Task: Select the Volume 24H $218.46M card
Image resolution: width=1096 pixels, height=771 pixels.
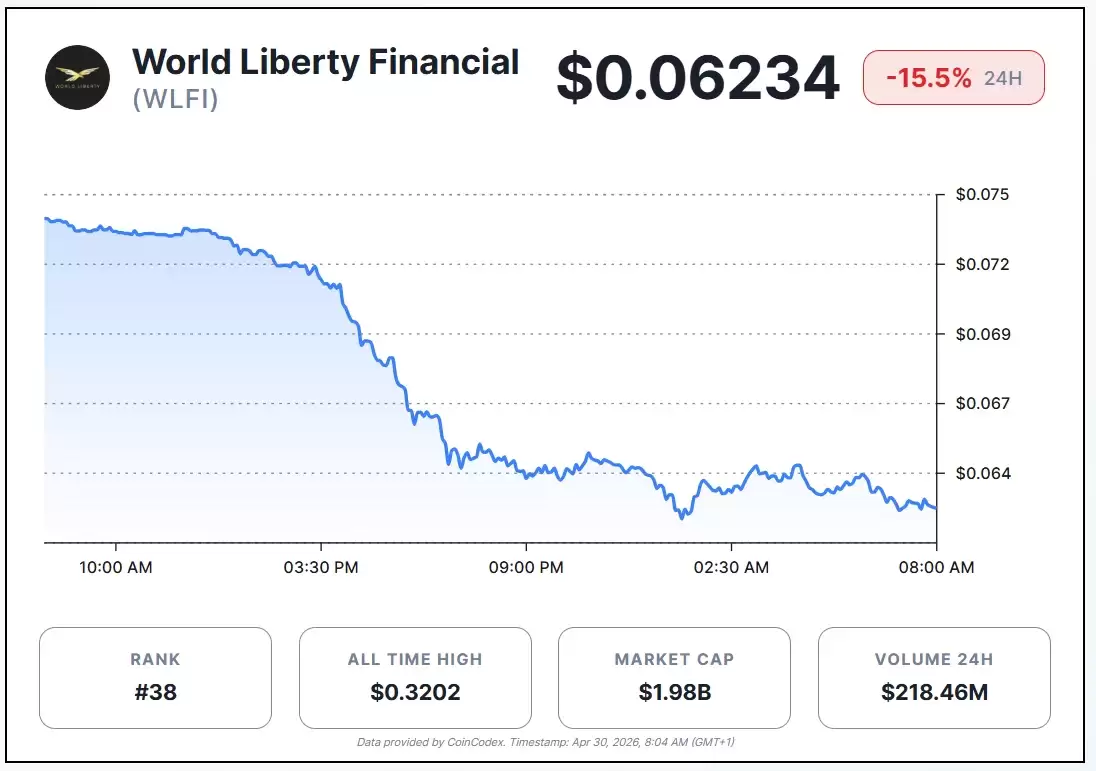Action: pyautogui.click(x=934, y=677)
